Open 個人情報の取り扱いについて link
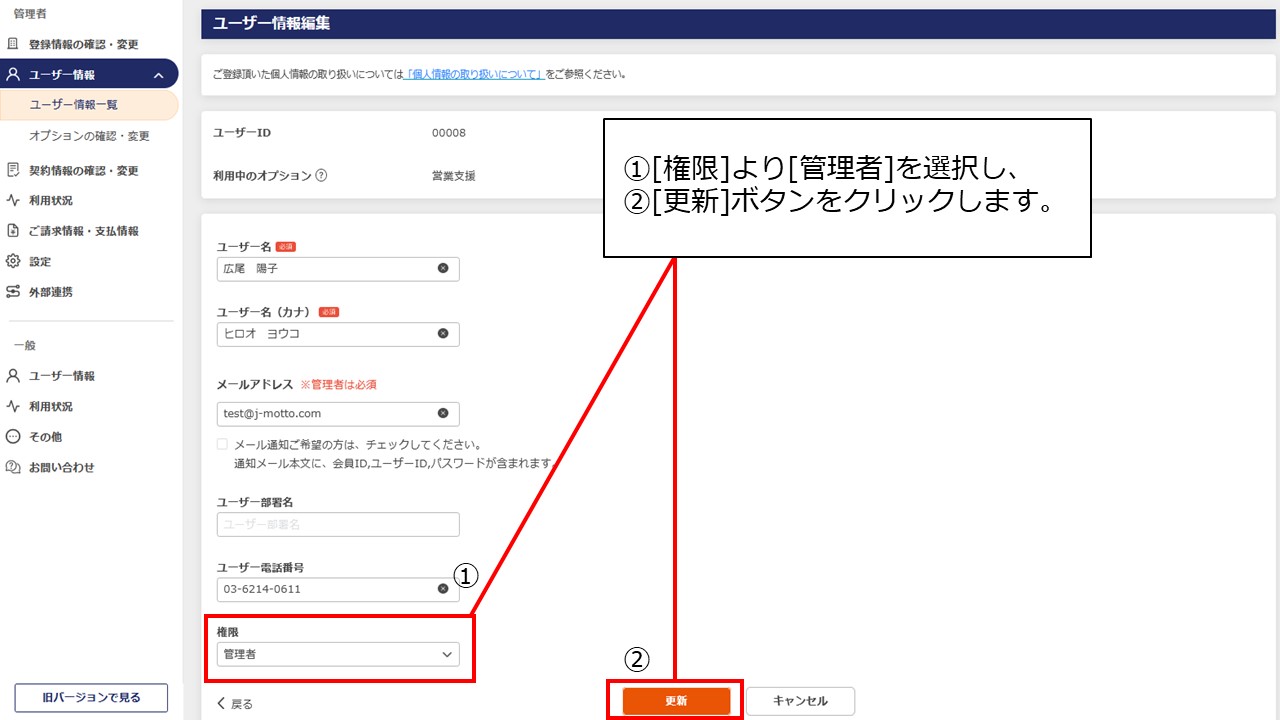 click(474, 74)
